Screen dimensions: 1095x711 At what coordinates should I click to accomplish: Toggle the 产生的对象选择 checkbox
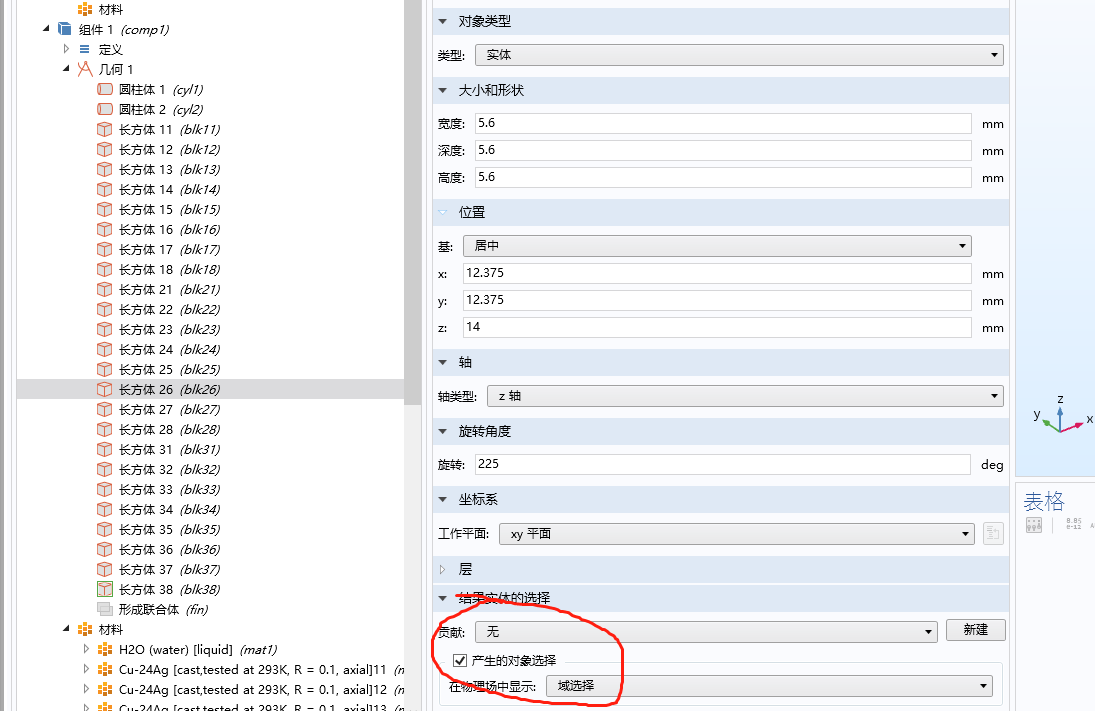pos(459,660)
